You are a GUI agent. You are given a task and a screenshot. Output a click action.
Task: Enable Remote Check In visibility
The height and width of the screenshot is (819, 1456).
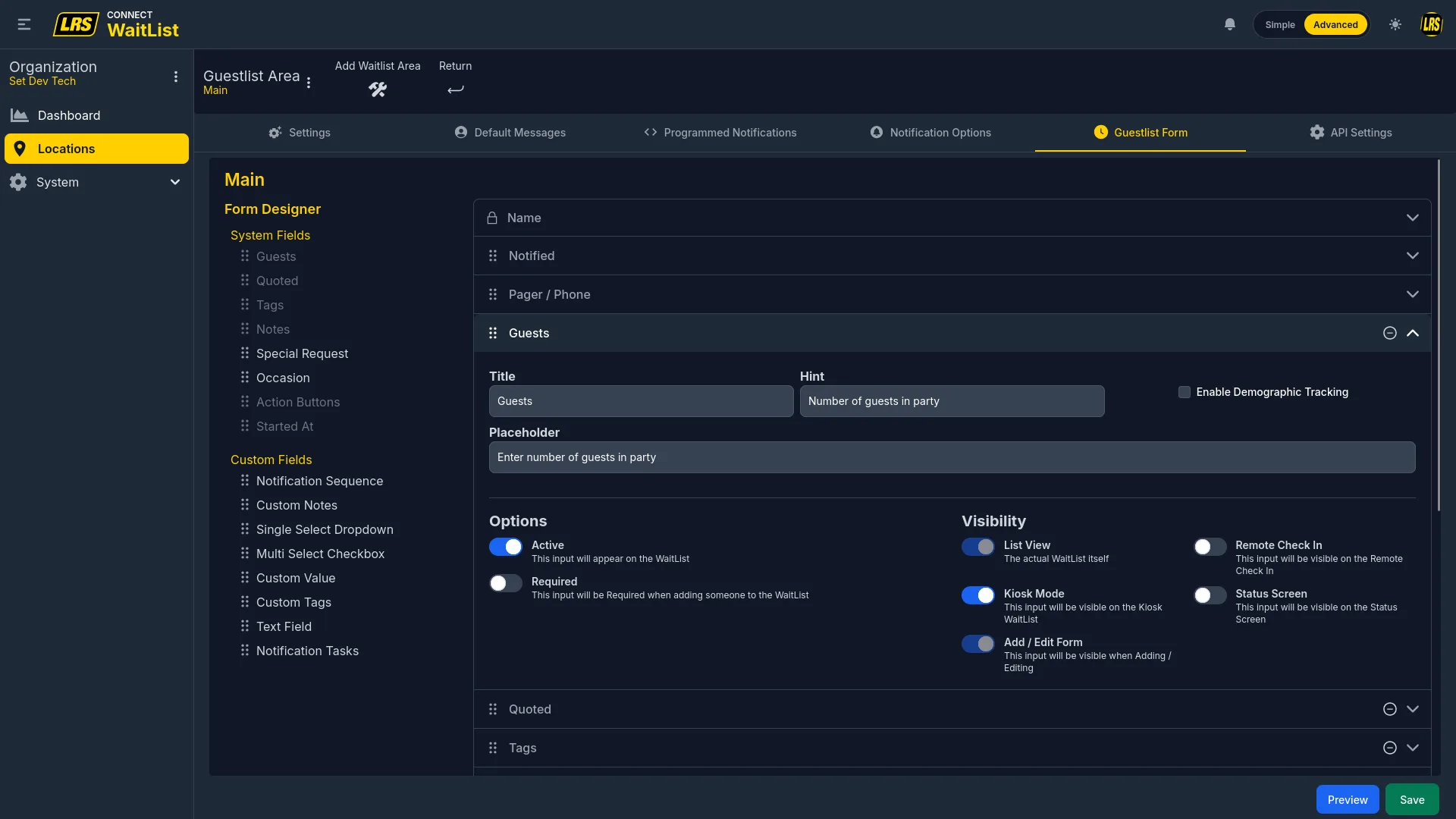(1210, 547)
